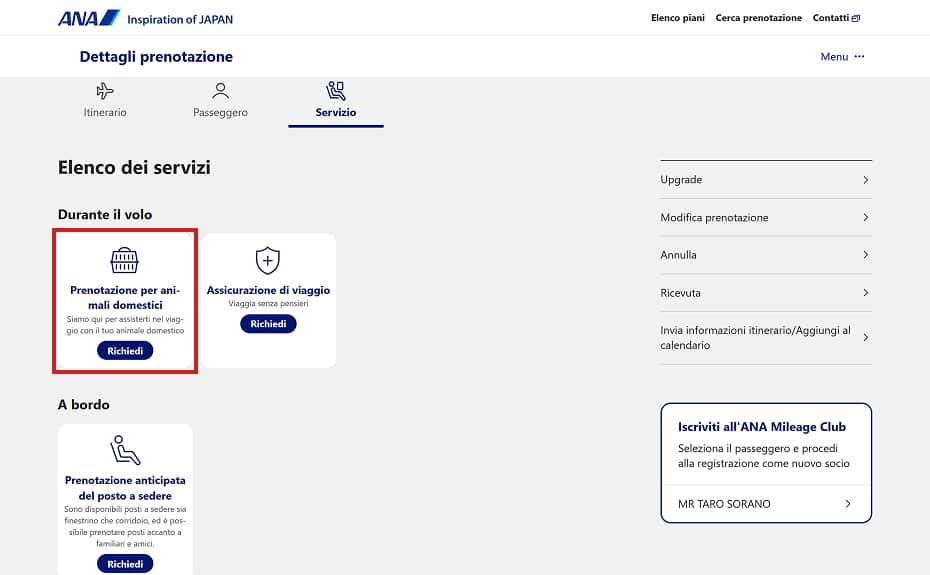Click the airplane Itinerario icon
The height and width of the screenshot is (575, 930).
[x=105, y=91]
